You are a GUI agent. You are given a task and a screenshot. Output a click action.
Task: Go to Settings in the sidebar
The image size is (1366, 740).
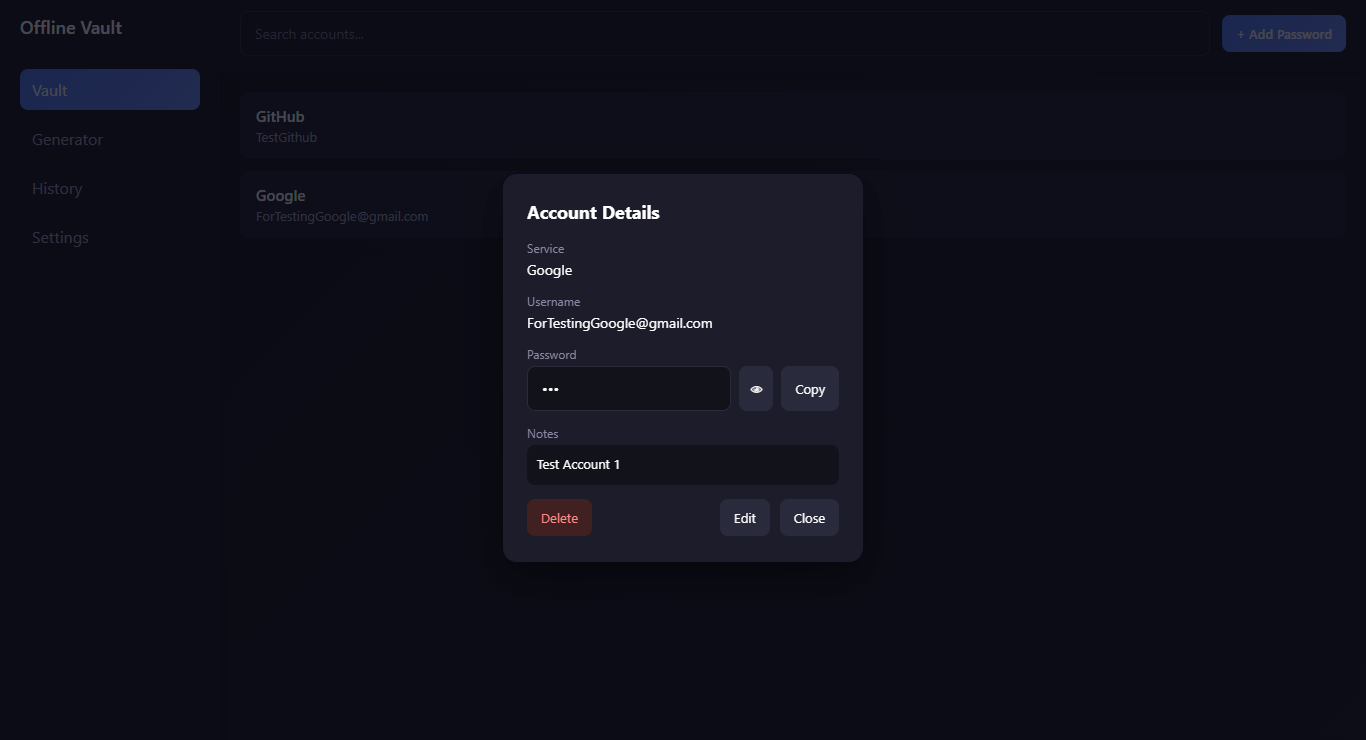click(60, 238)
